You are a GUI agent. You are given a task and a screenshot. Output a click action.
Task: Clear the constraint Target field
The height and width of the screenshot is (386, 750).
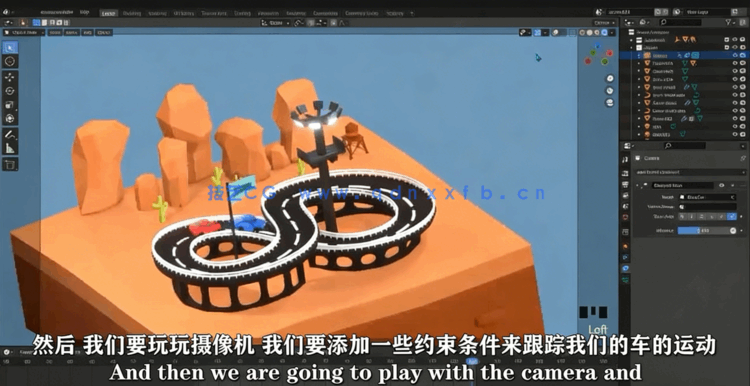click(733, 197)
